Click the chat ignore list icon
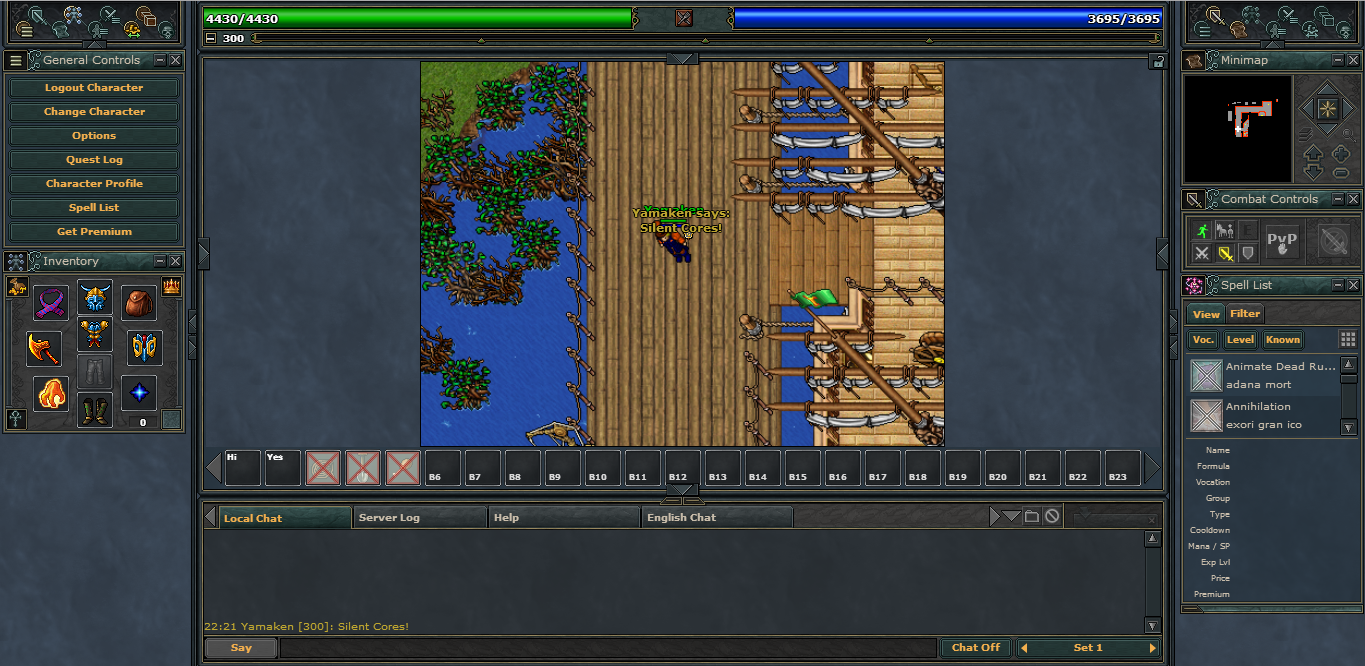 coord(1052,516)
